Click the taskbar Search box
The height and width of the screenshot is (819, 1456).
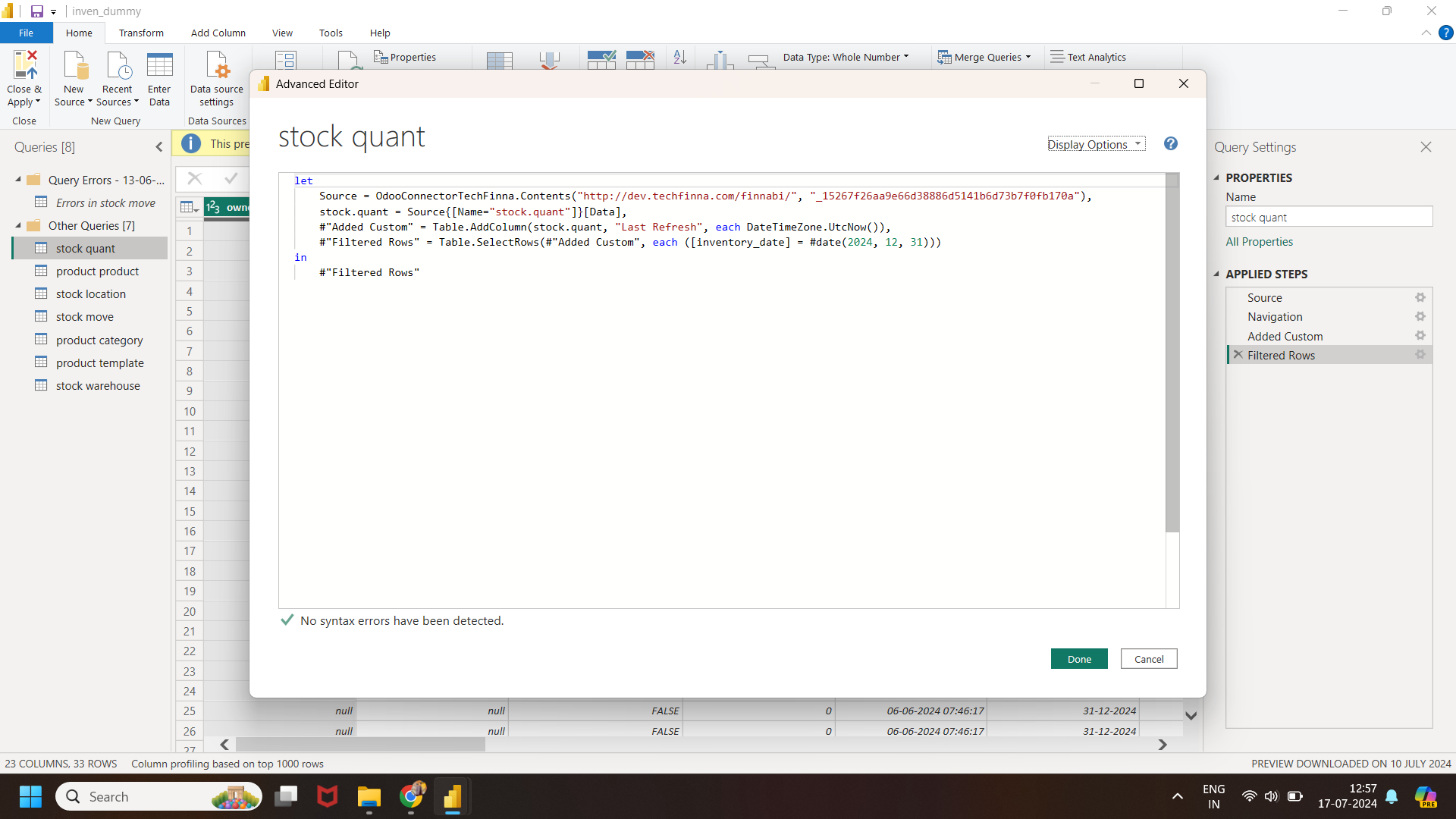click(159, 796)
